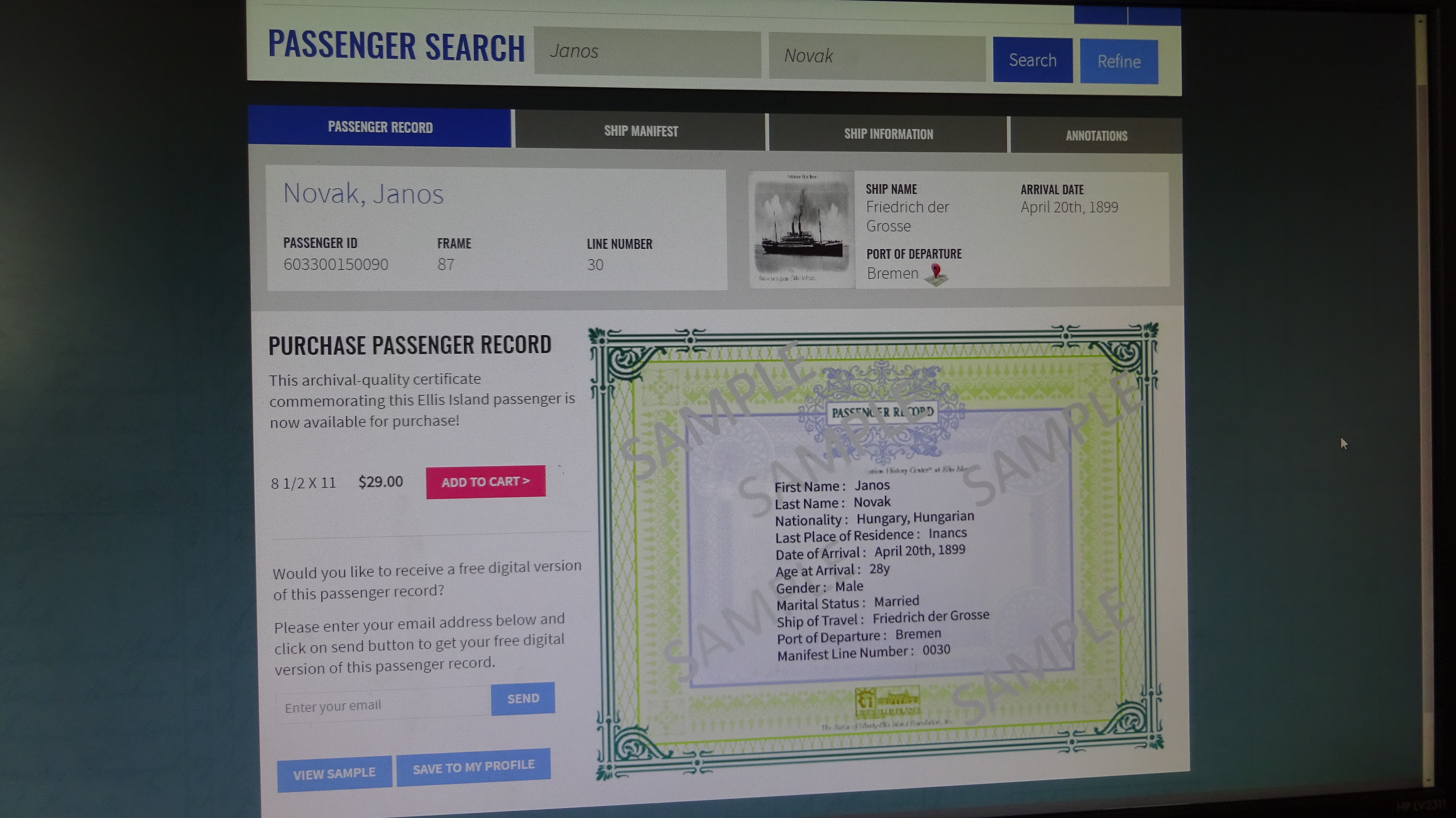
Task: Click the last name search input field
Action: point(878,55)
